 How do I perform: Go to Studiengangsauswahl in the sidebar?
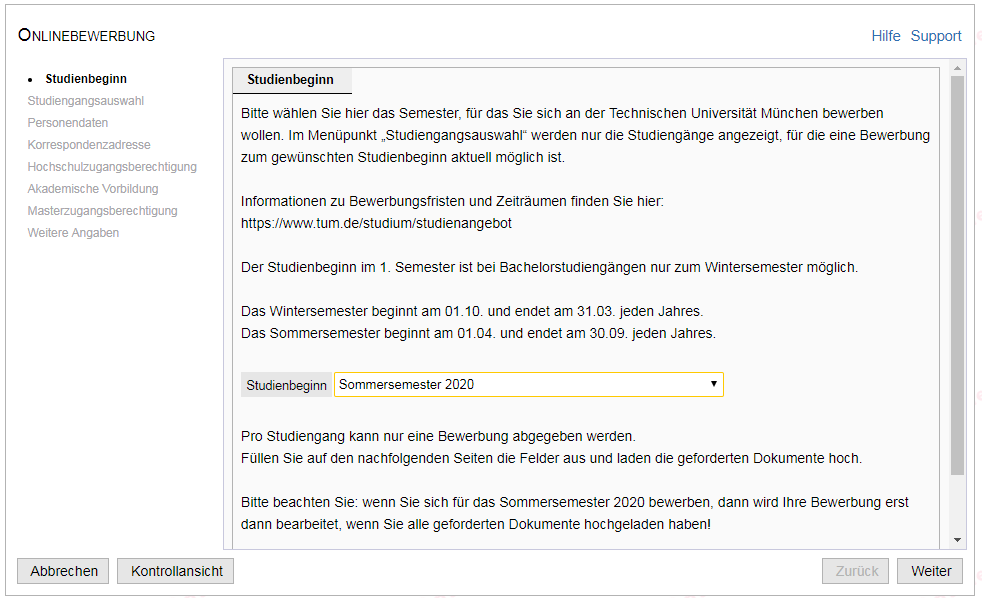[x=86, y=101]
